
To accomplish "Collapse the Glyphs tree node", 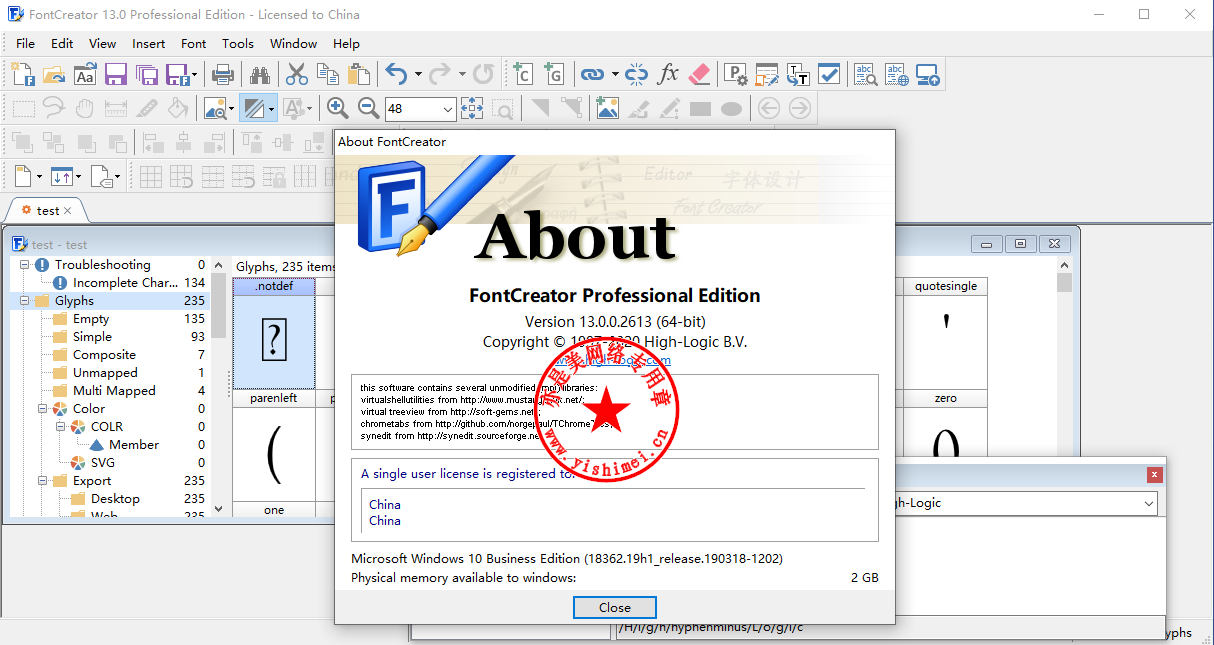I will (24, 301).
